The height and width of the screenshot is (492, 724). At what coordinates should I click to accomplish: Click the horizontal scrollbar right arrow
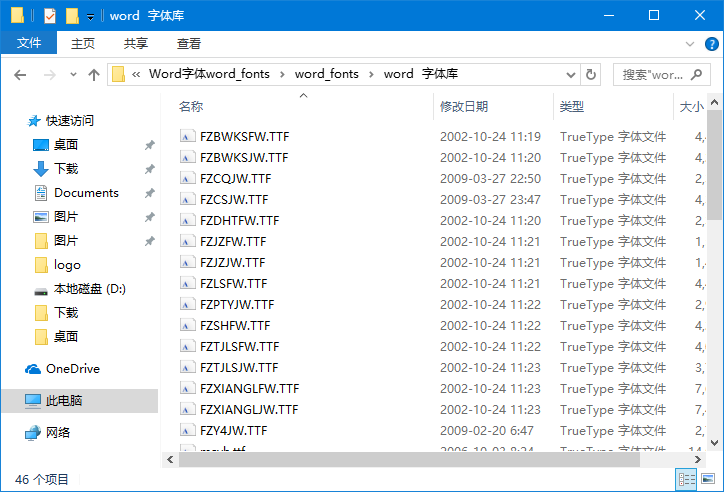coord(697,460)
